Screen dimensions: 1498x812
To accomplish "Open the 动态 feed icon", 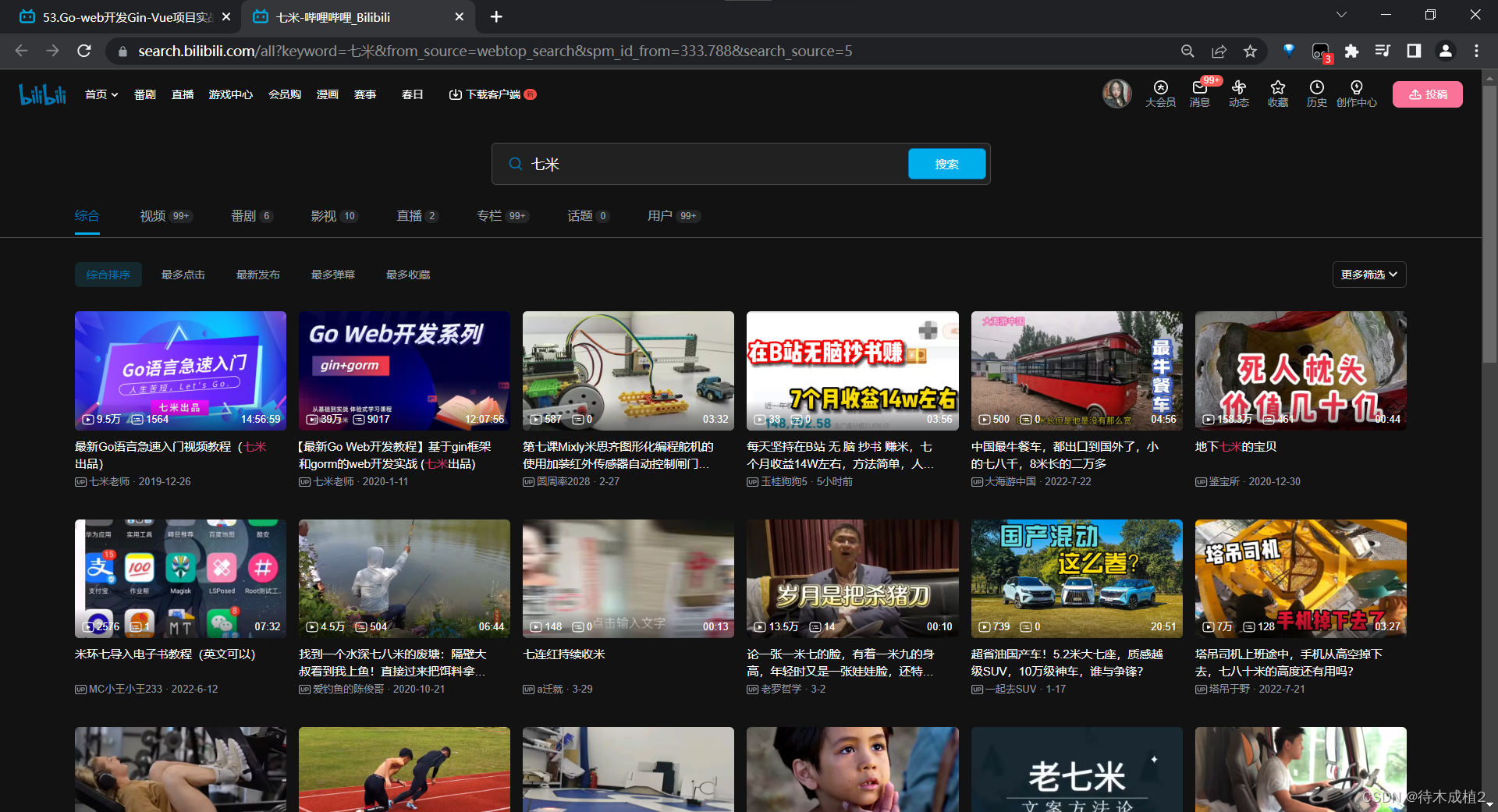I will pyautogui.click(x=1239, y=94).
